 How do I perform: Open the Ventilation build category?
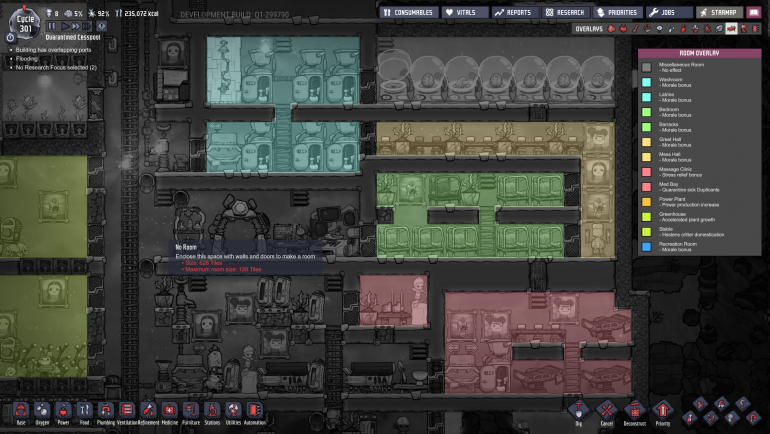(x=127, y=410)
